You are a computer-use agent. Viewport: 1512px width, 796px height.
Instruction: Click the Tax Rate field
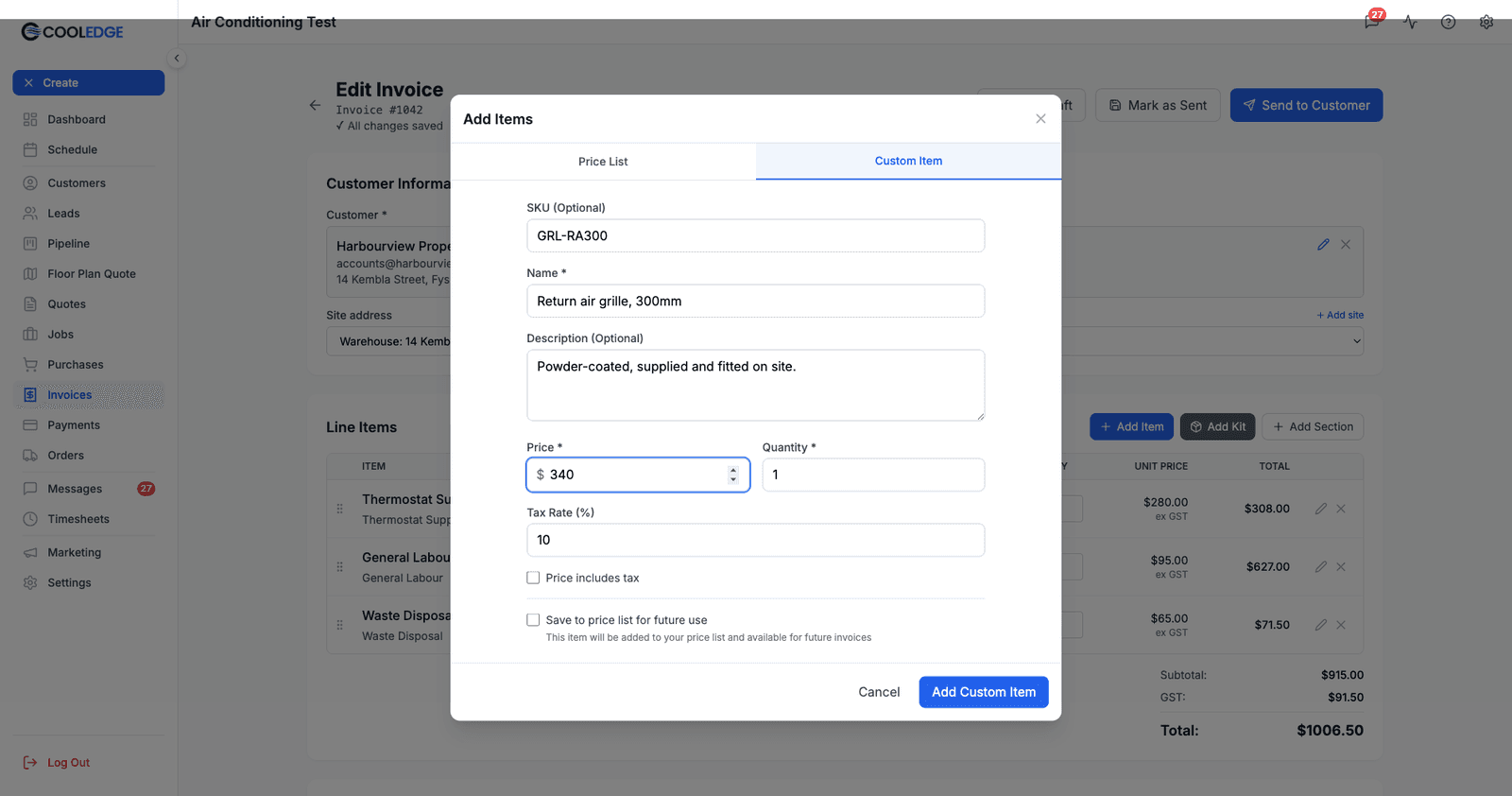755,540
